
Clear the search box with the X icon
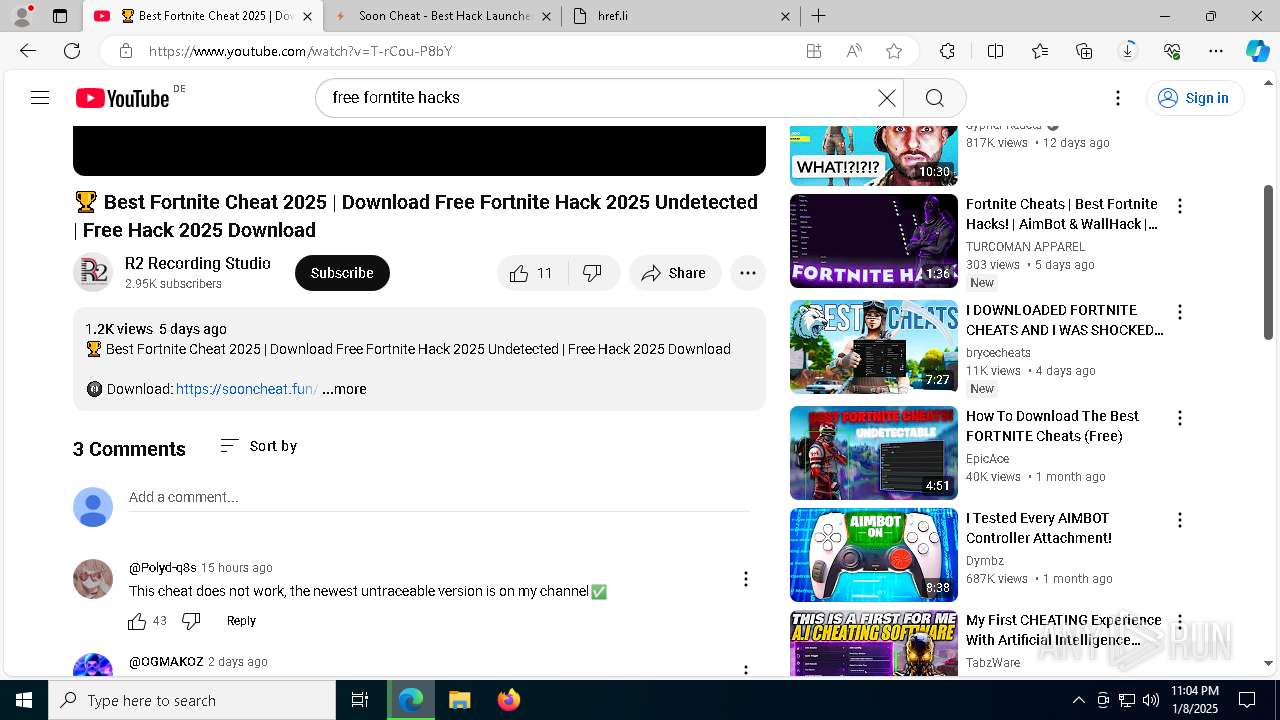tap(887, 97)
